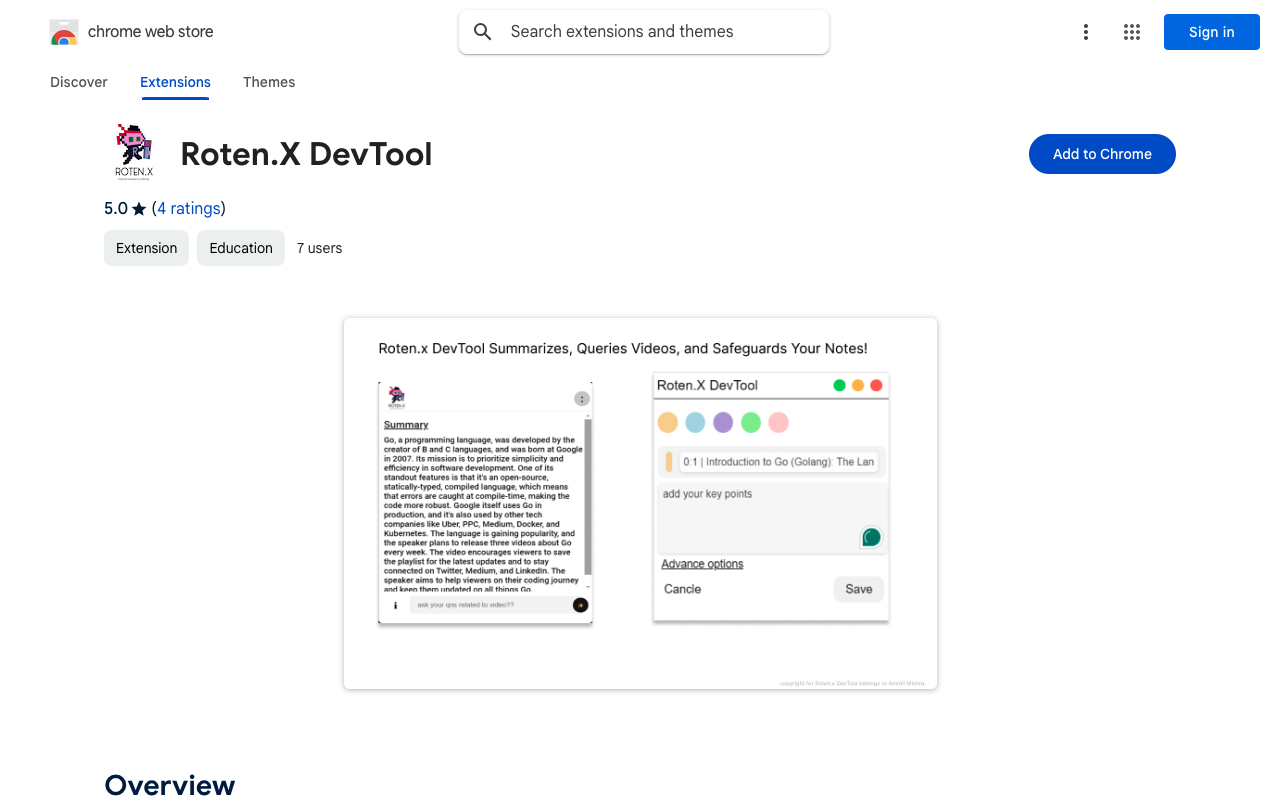
Task: Click the 5.0 rating value
Action: (116, 208)
